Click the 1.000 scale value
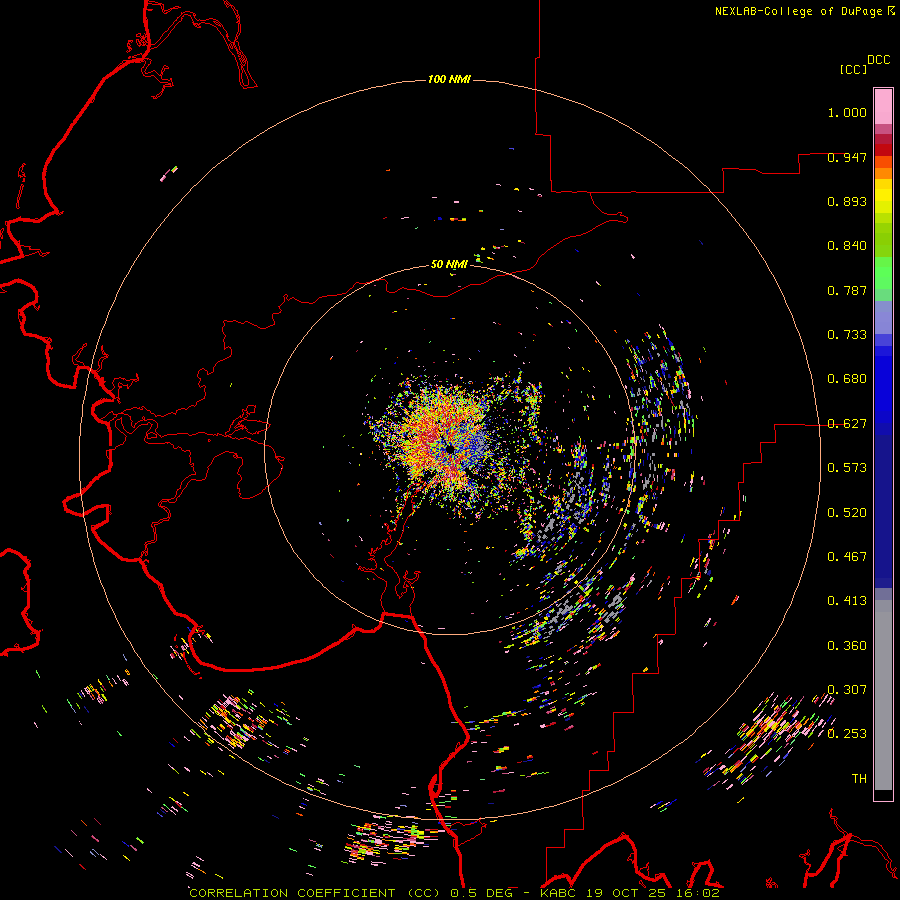900x900 pixels. click(847, 112)
